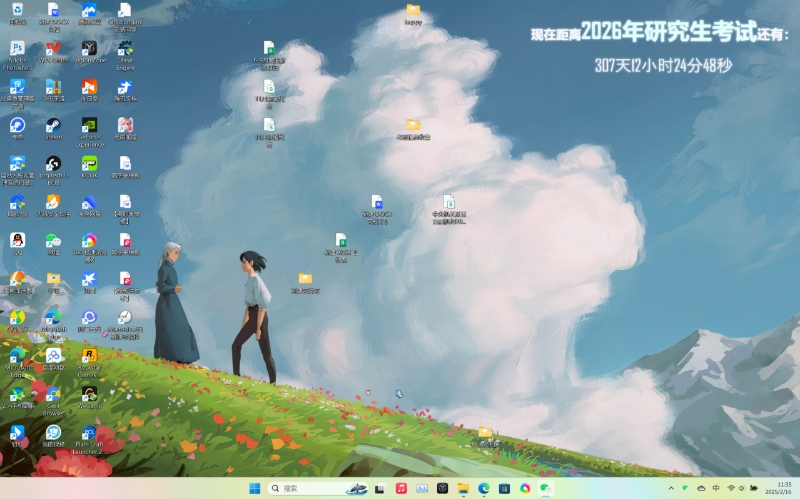
Task: Open the Steam desktop icon
Action: click(53, 126)
